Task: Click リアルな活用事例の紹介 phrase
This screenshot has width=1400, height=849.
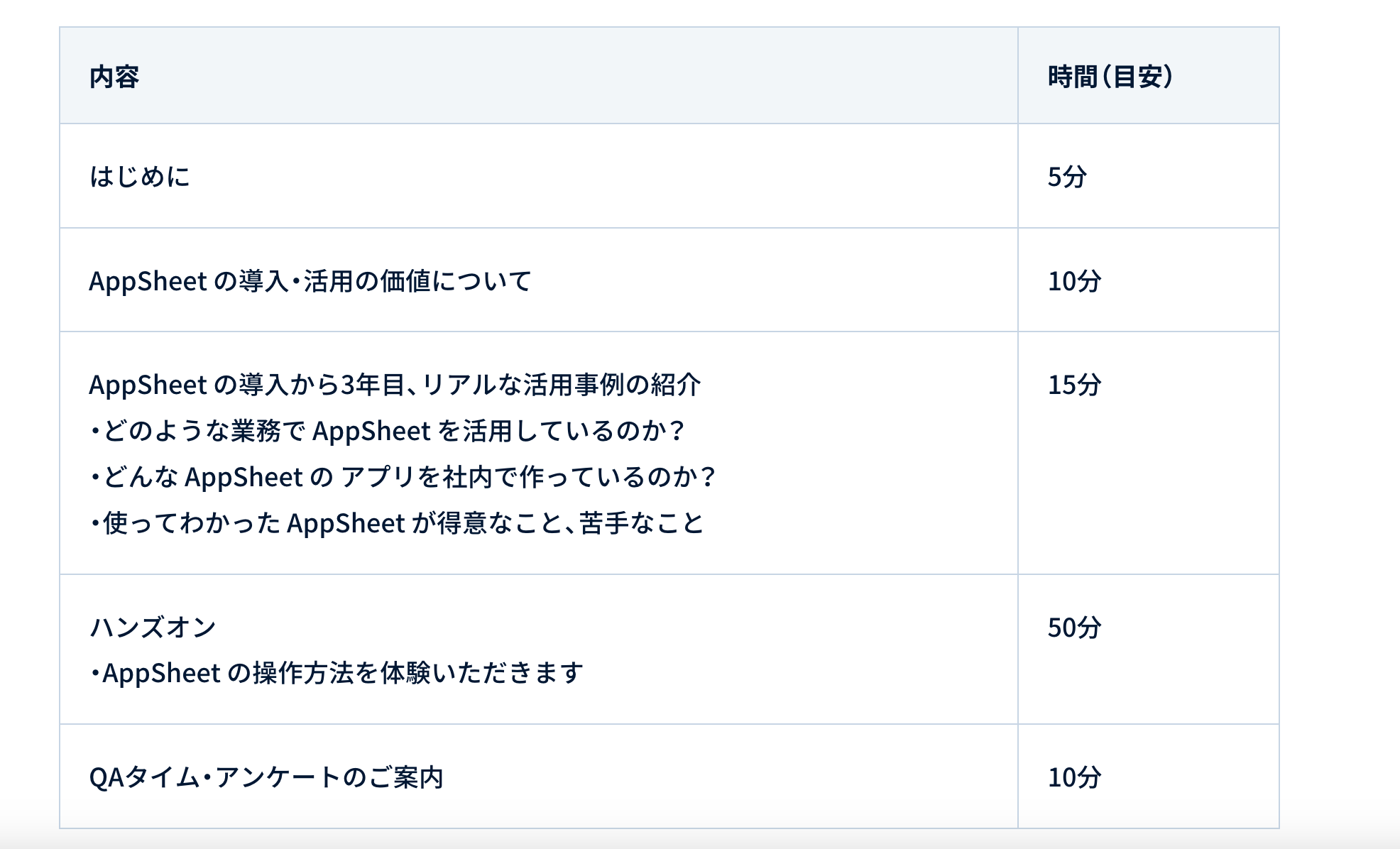Action: 561,385
